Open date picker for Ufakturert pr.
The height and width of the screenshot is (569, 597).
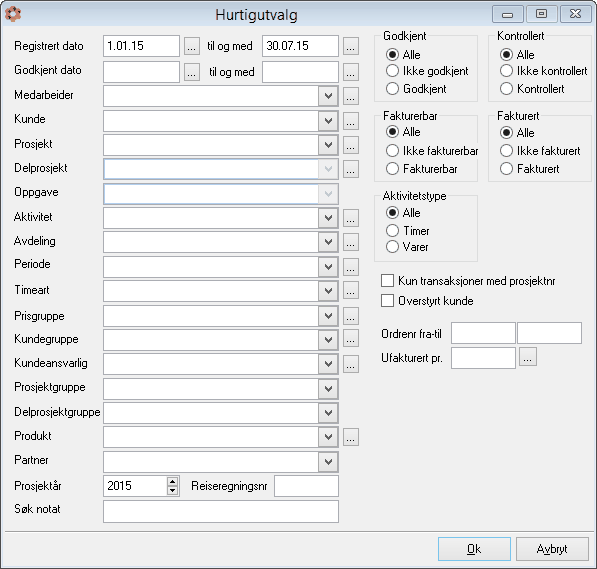pyautogui.click(x=527, y=357)
